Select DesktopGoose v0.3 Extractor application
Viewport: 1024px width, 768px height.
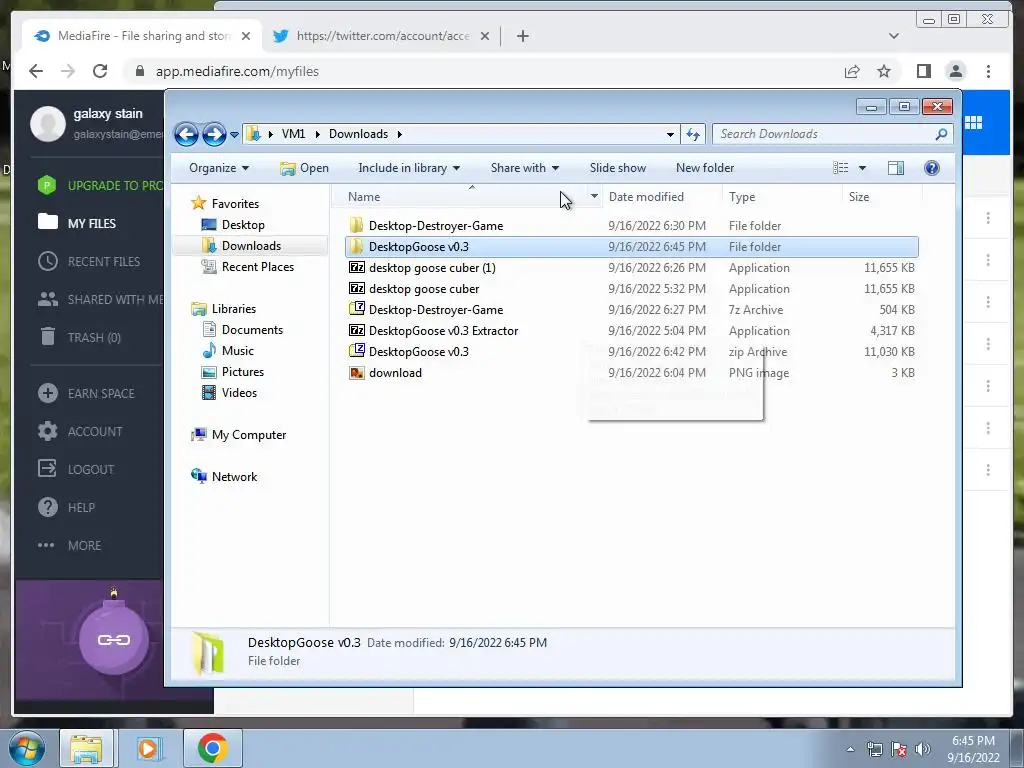(x=632, y=330)
